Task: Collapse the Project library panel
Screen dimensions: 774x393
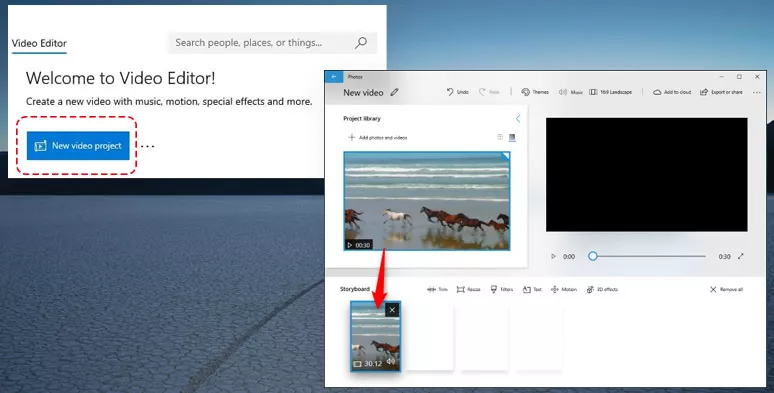Action: [x=518, y=118]
